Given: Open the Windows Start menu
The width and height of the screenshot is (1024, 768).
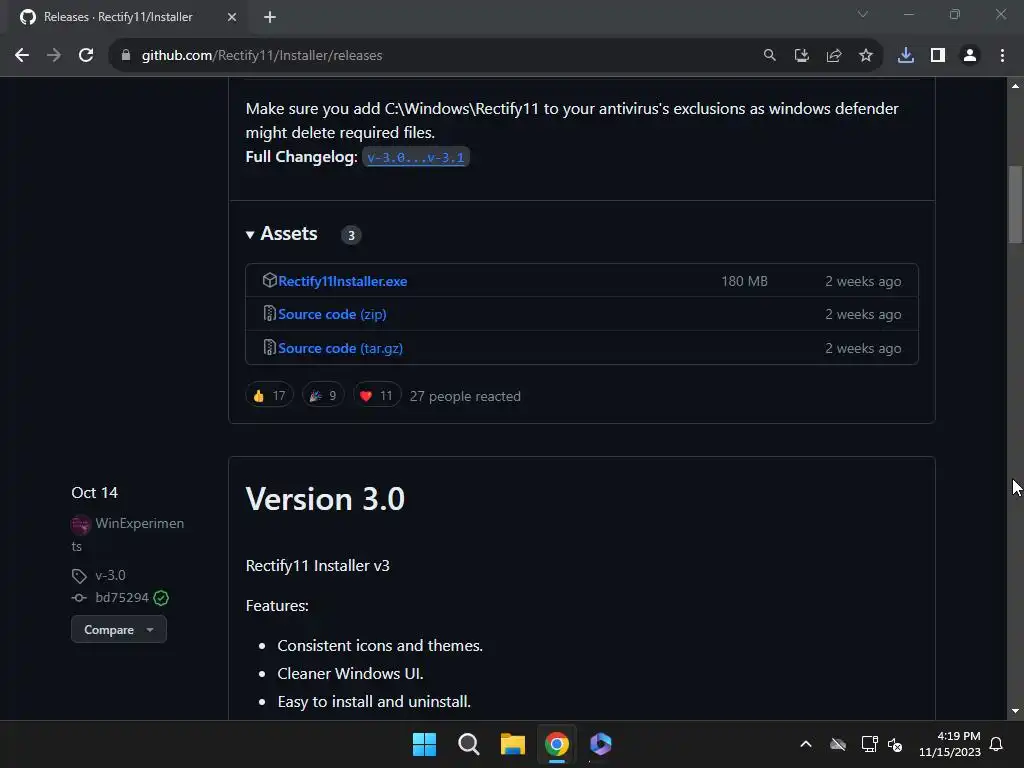Looking at the screenshot, I should pyautogui.click(x=424, y=744).
